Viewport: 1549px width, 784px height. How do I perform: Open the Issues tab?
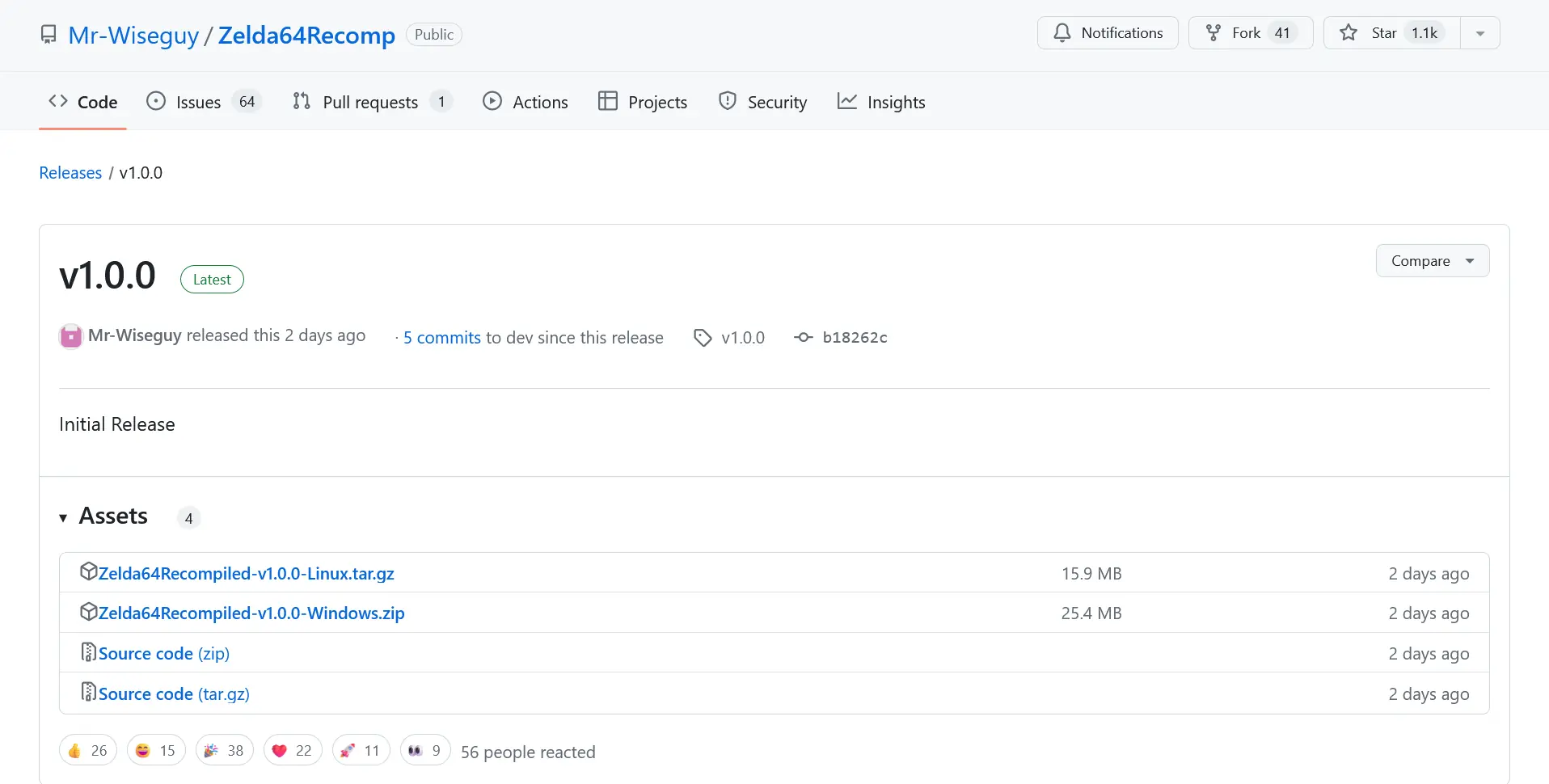[204, 102]
